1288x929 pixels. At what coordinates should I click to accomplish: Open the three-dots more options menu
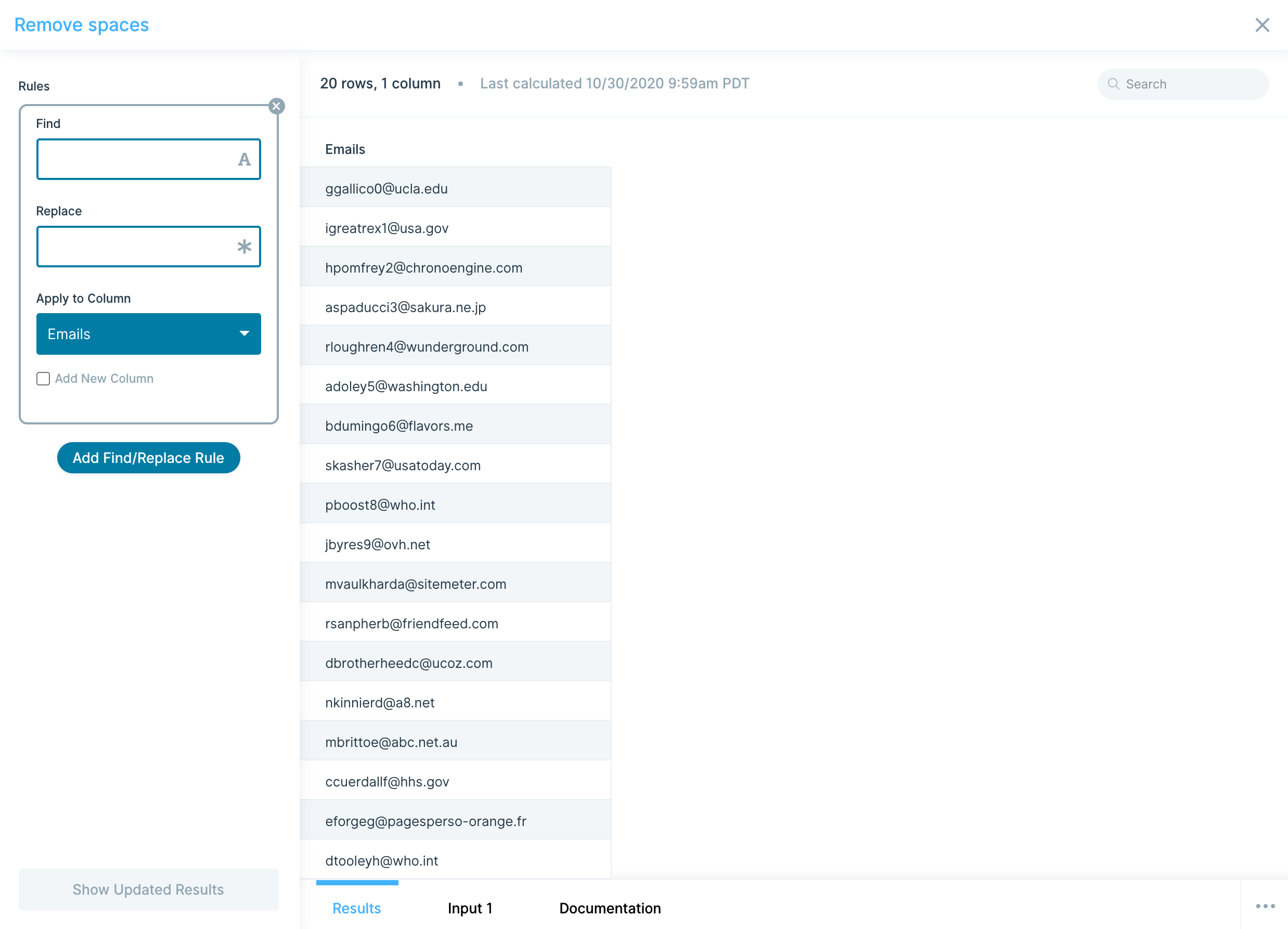pyautogui.click(x=1265, y=906)
